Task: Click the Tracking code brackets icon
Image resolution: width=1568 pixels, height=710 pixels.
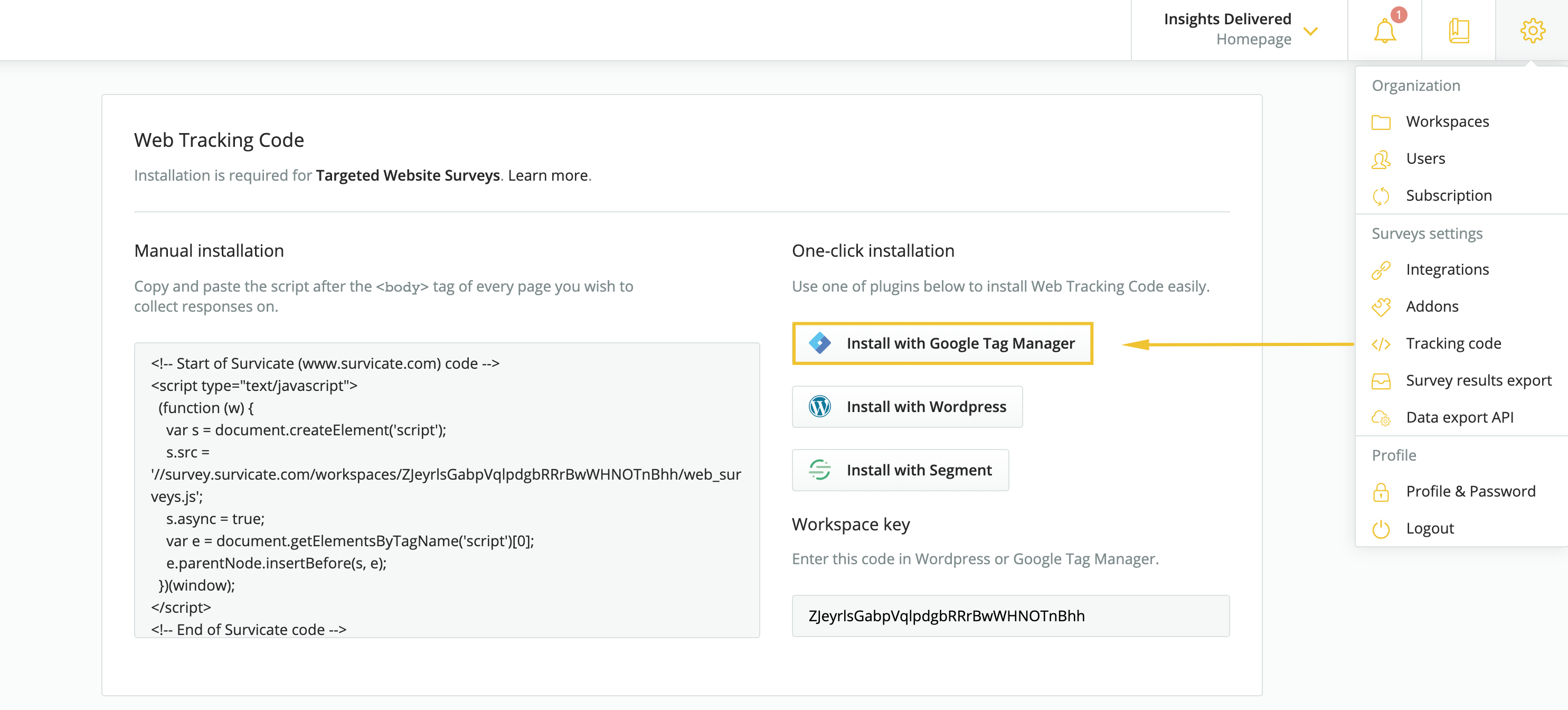Action: [1381, 344]
